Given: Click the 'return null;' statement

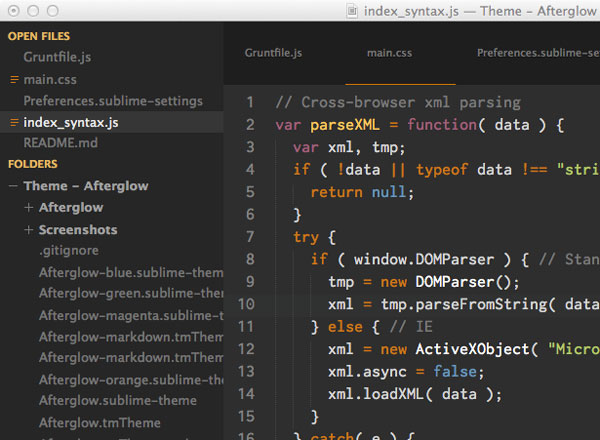Looking at the screenshot, I should click(x=362, y=192).
